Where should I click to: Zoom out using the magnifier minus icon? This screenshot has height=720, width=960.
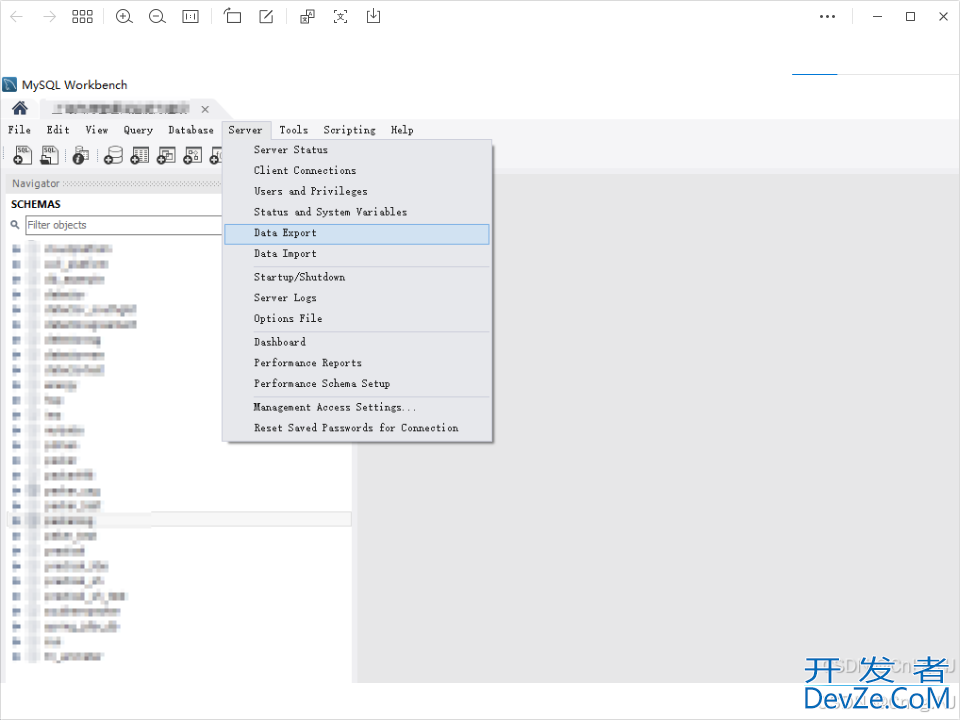[157, 17]
